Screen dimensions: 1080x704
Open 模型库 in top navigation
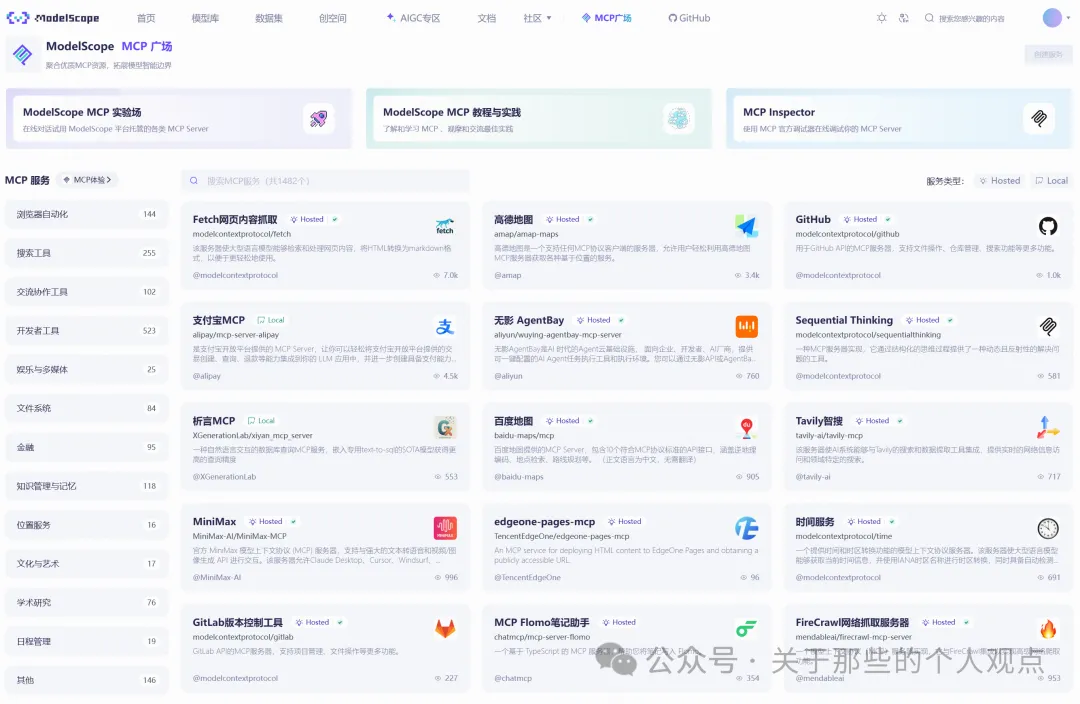coord(205,18)
